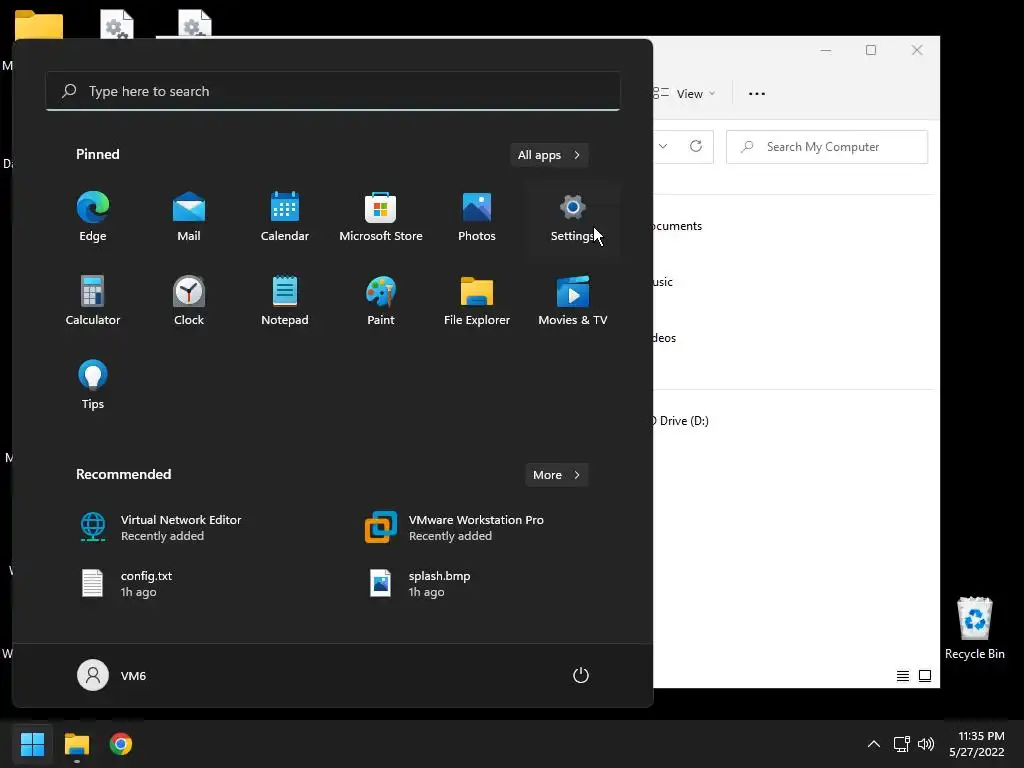The height and width of the screenshot is (768, 1024).
Task: Launch Google Chrome from the taskbar
Action: (x=121, y=744)
